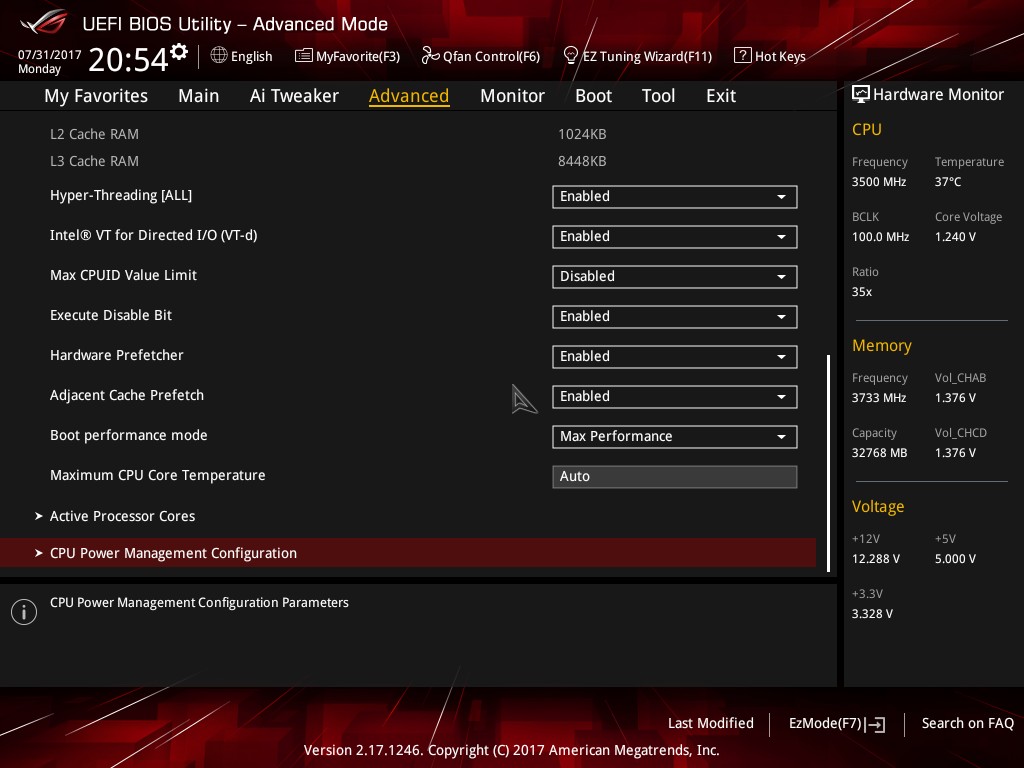This screenshot has height=768, width=1024.
Task: Go to the Monitor tab
Action: [x=512, y=96]
